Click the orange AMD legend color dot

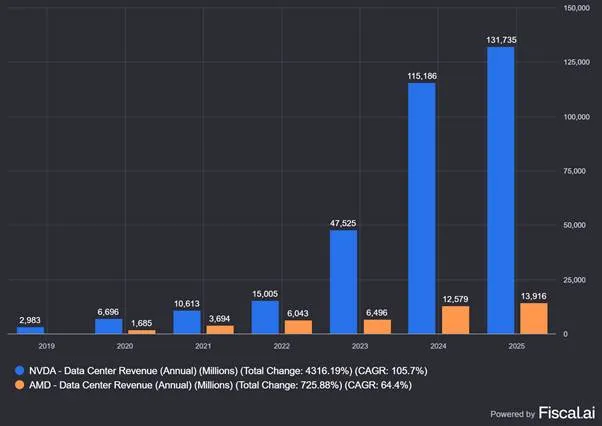pyautogui.click(x=20, y=385)
